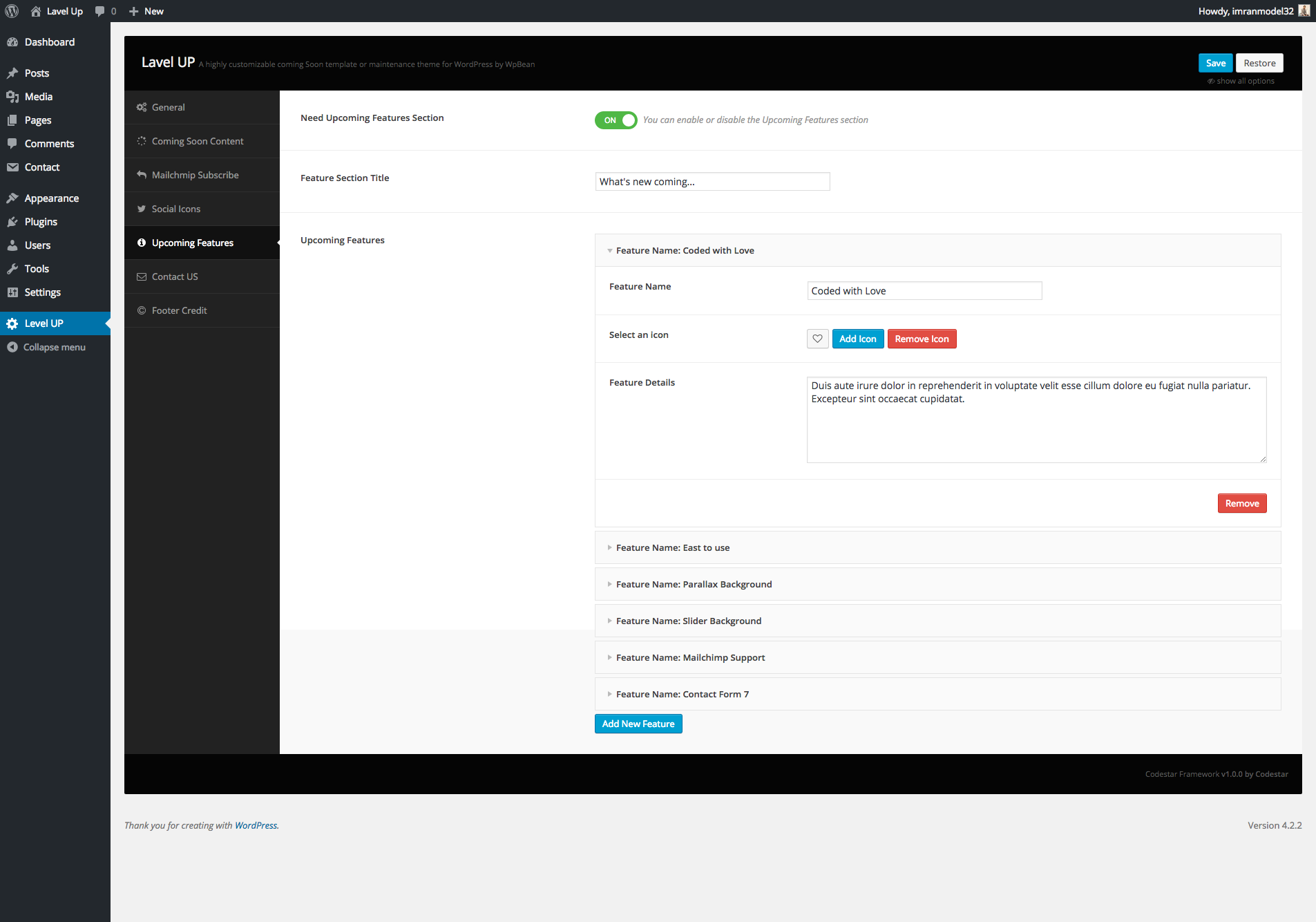Click the Restore button
1316x922 pixels.
click(1259, 63)
